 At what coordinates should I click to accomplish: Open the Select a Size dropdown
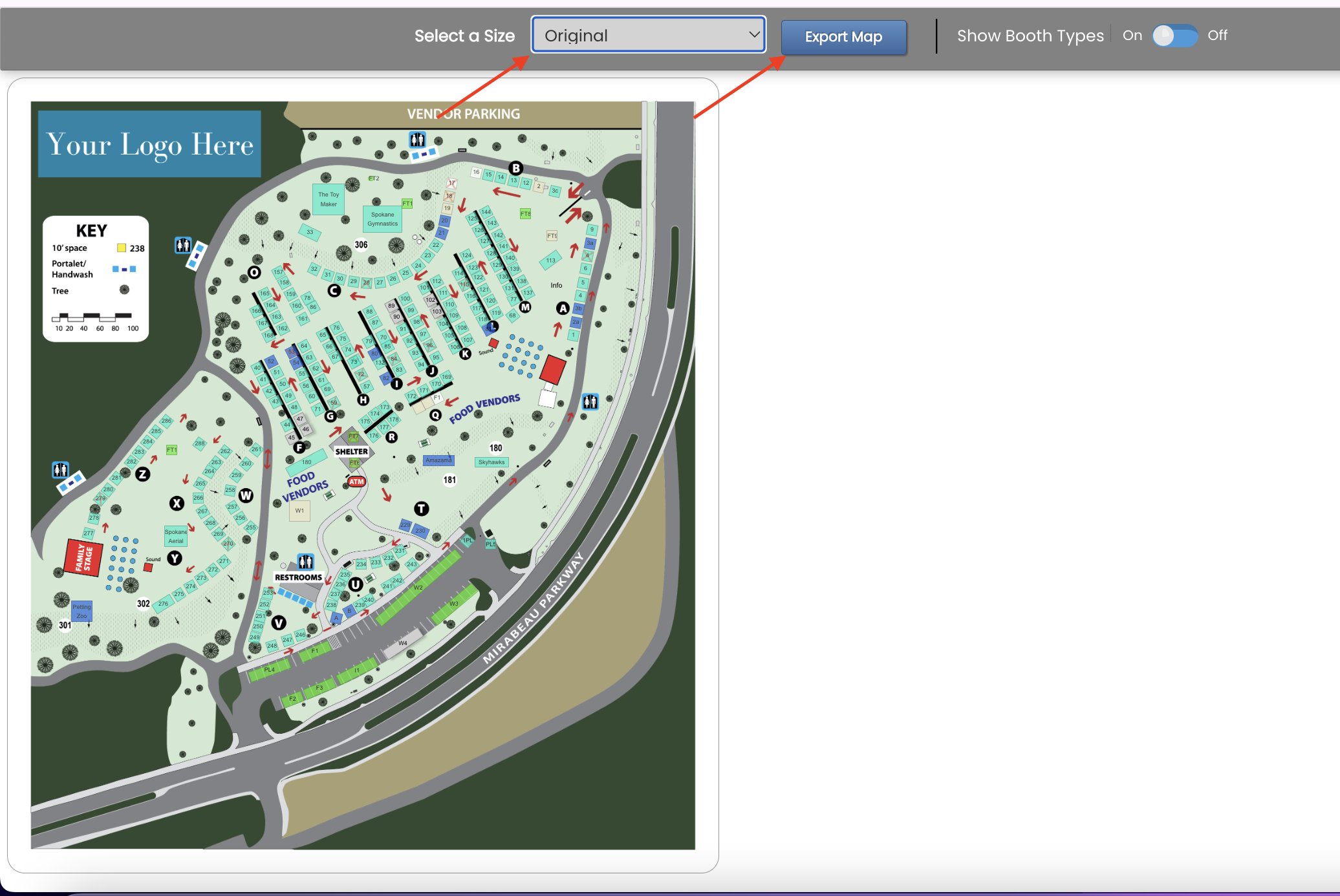pos(649,35)
